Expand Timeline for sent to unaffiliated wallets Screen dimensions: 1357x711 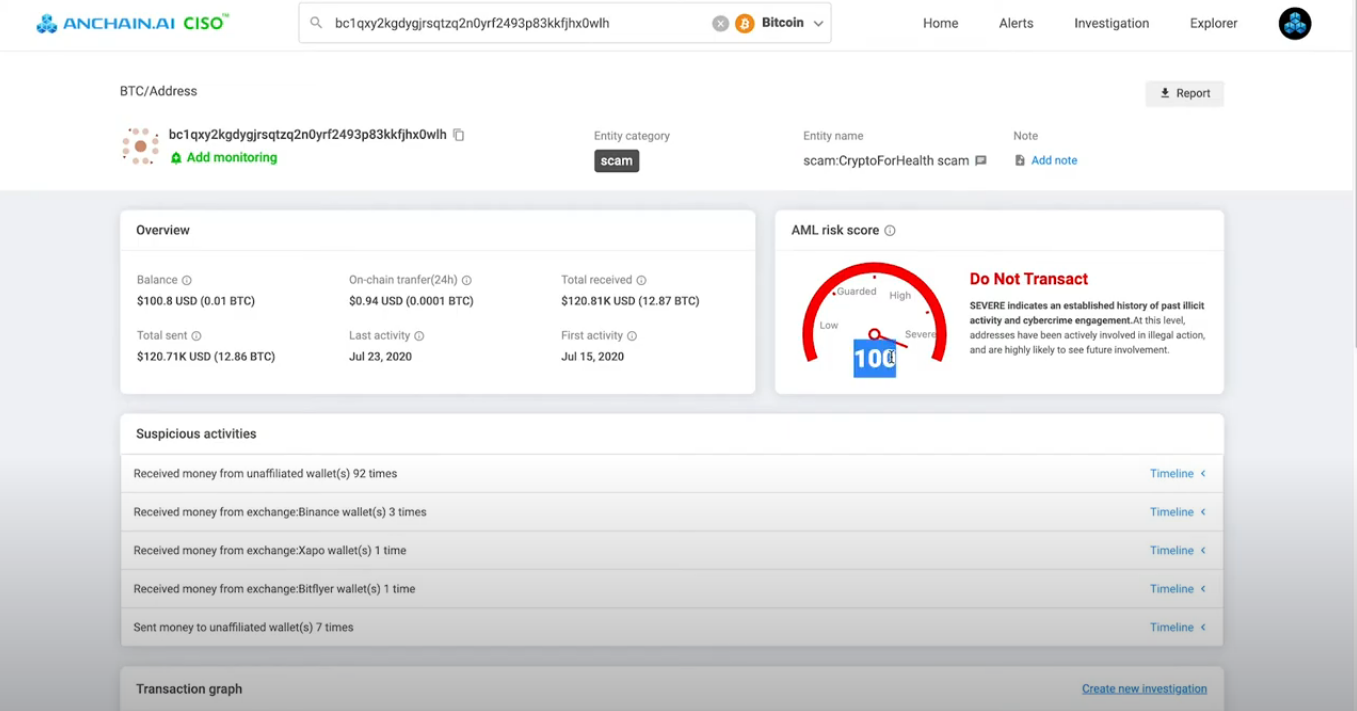(1178, 628)
